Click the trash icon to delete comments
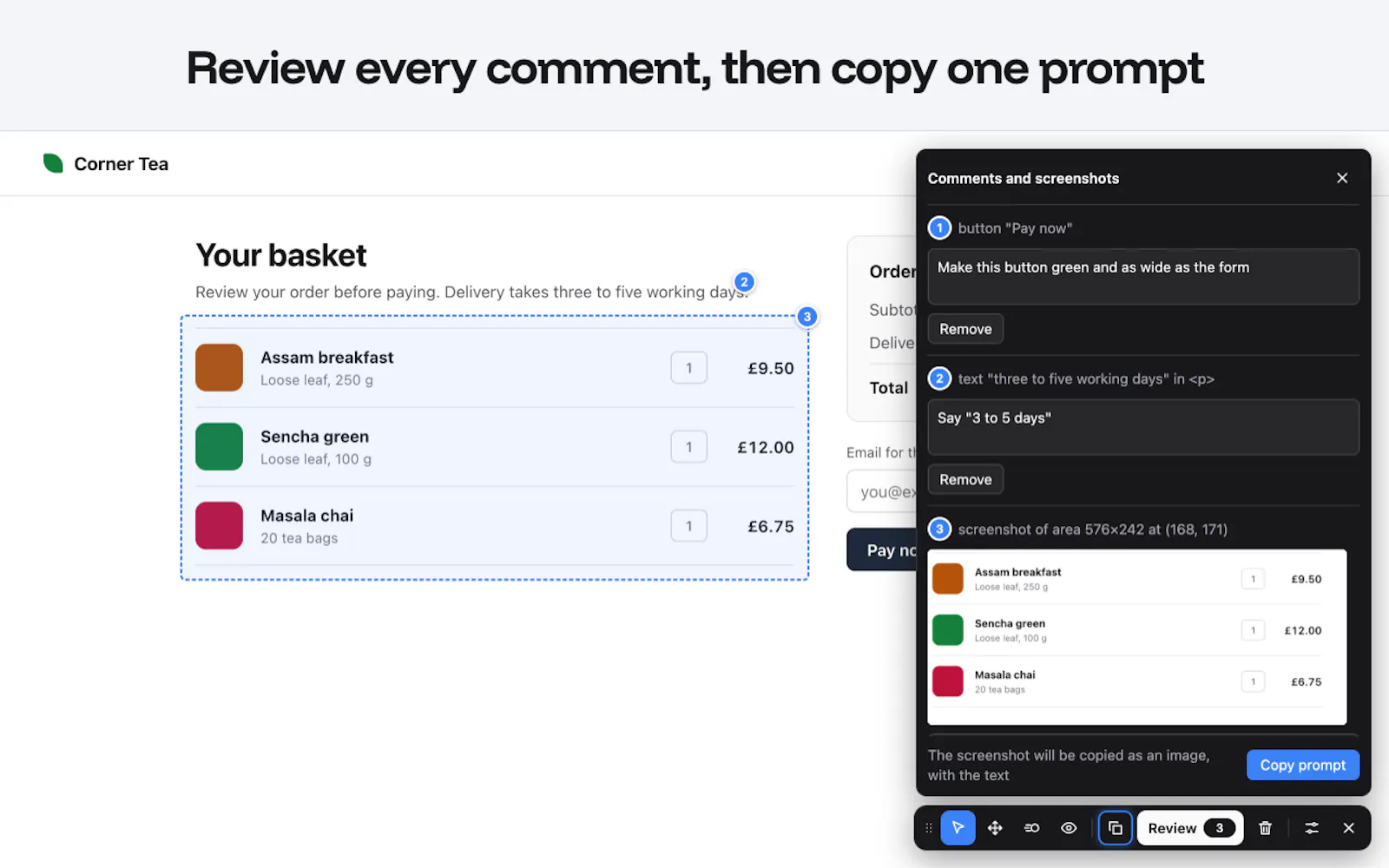The image size is (1389, 868). pos(1265,828)
